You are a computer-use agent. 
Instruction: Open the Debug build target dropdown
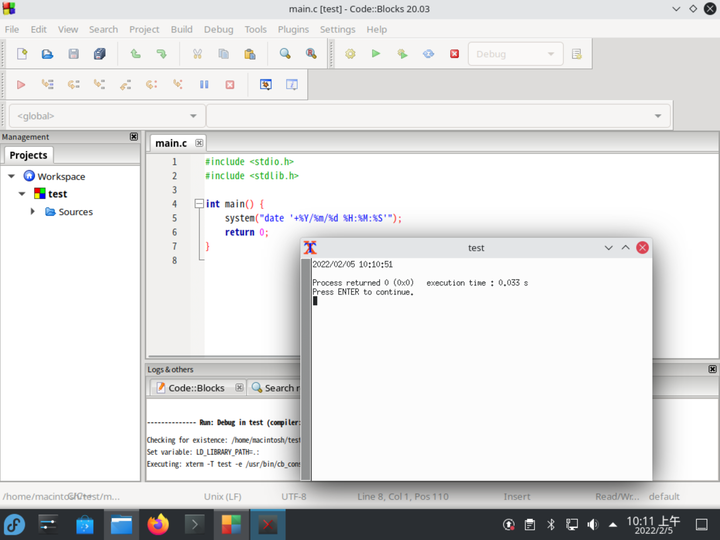point(516,54)
